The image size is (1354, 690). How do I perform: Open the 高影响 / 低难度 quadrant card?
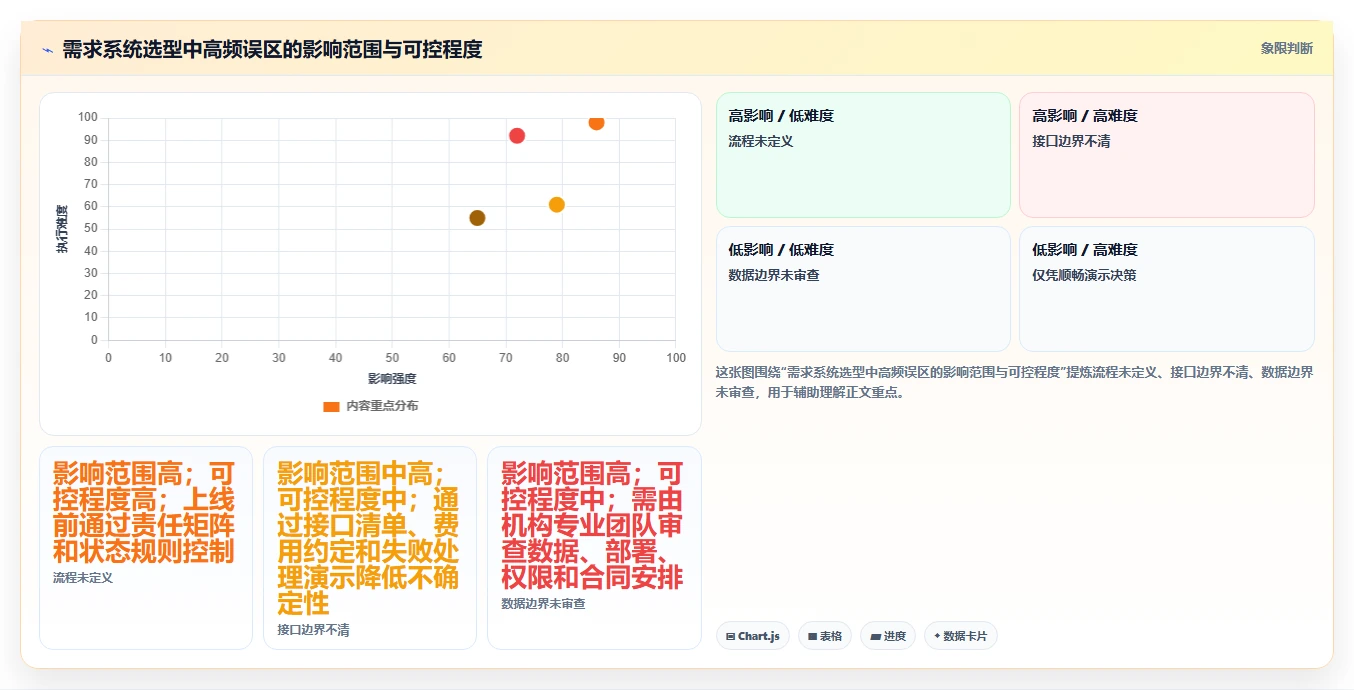(863, 155)
